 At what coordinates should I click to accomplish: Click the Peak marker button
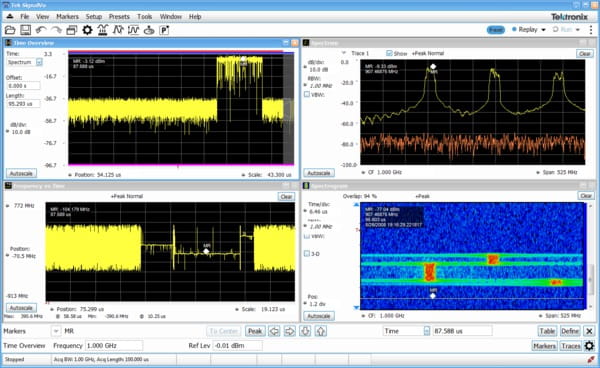[x=255, y=331]
